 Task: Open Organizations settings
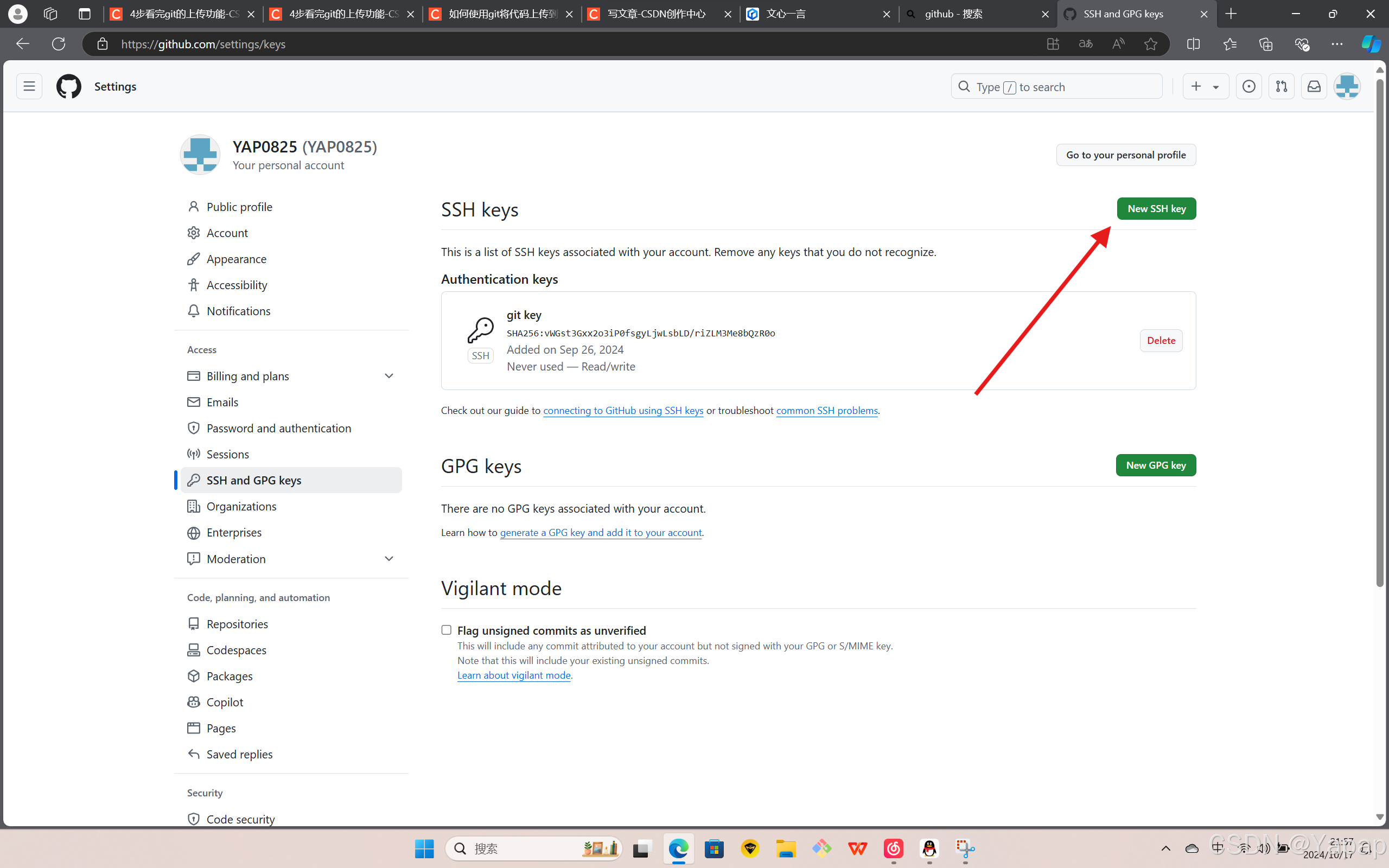(x=291, y=506)
